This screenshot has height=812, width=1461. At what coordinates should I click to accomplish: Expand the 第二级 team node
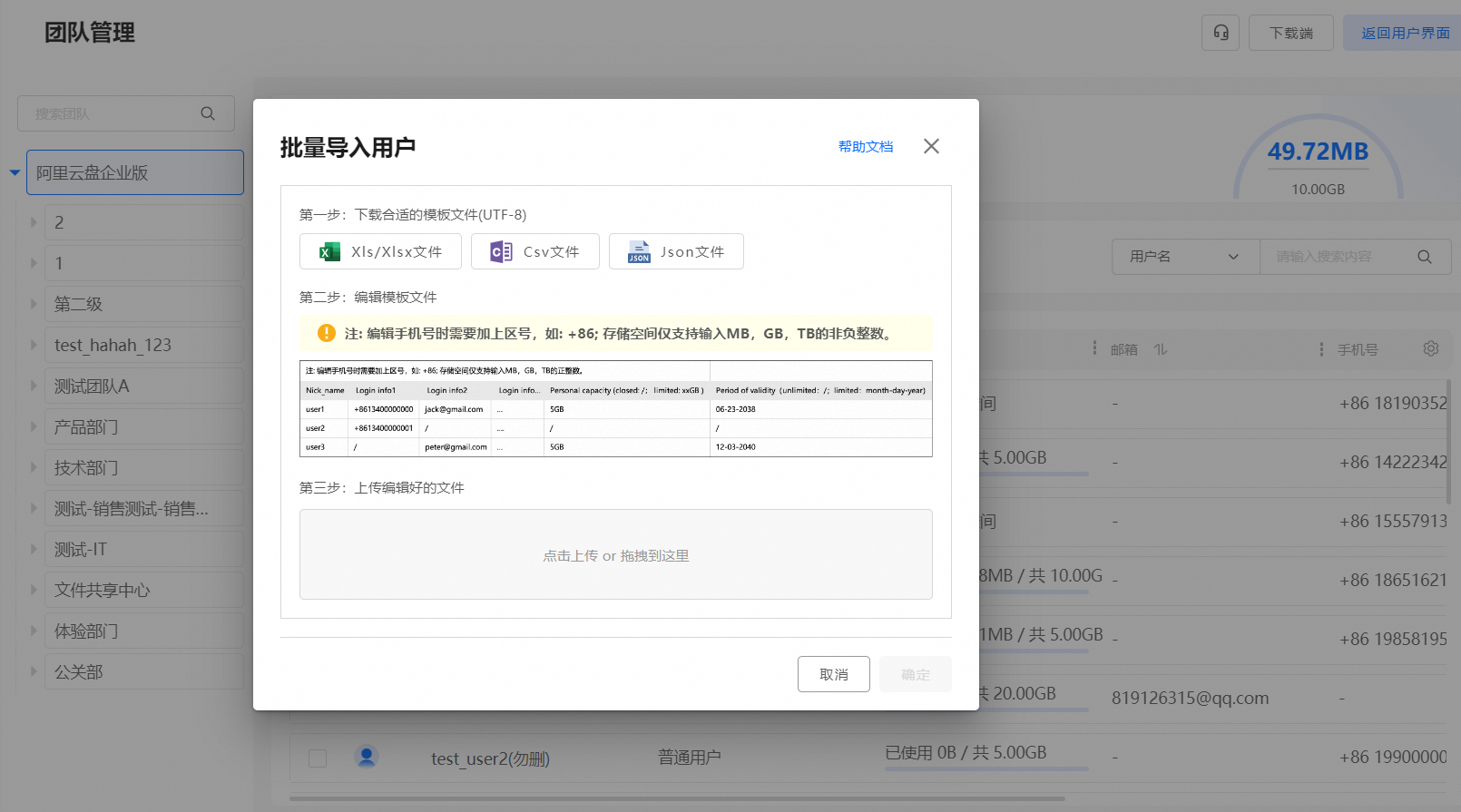click(34, 304)
